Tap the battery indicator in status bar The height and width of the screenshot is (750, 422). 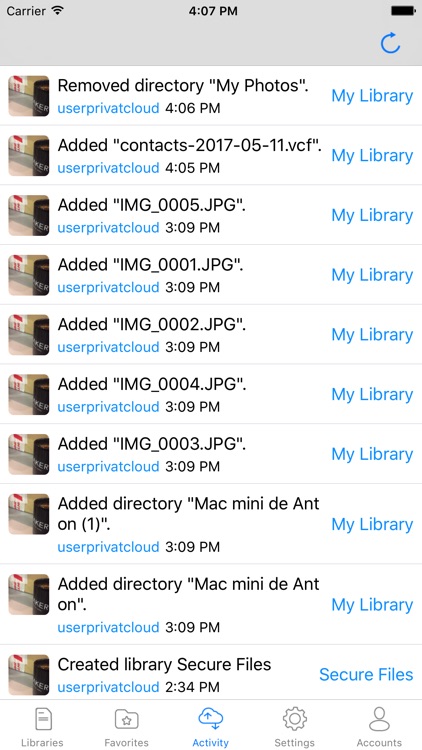tap(403, 11)
